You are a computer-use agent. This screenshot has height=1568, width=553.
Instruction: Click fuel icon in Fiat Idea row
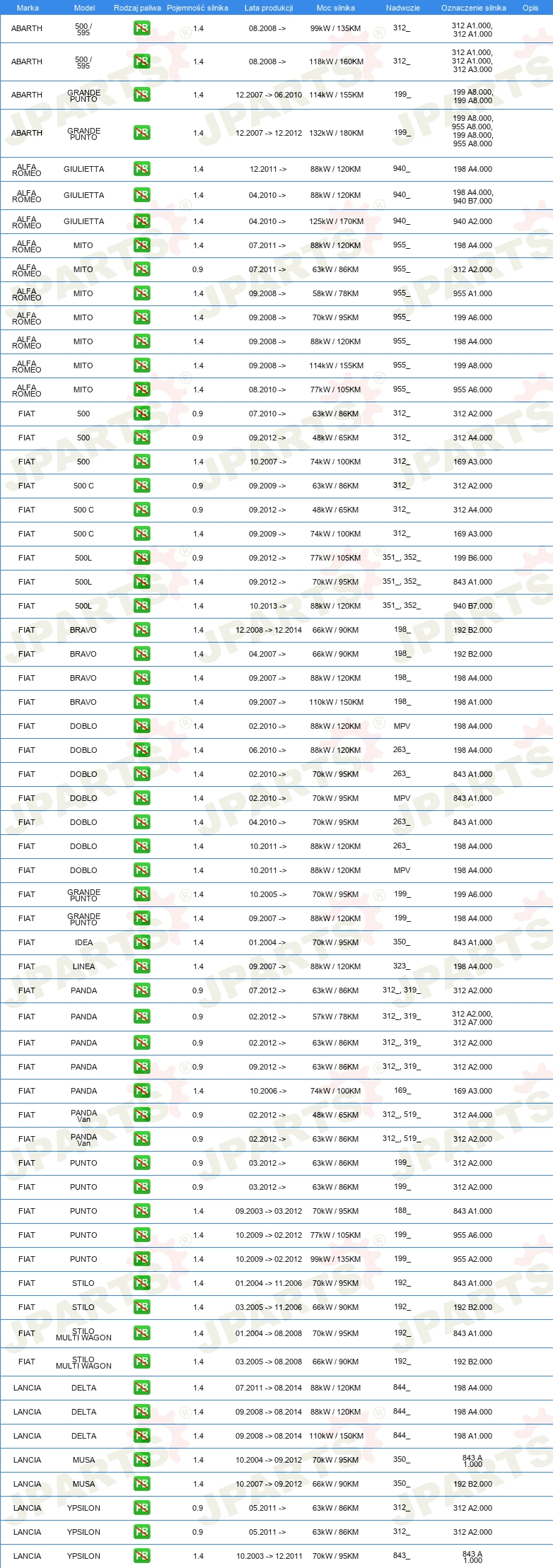point(141,942)
